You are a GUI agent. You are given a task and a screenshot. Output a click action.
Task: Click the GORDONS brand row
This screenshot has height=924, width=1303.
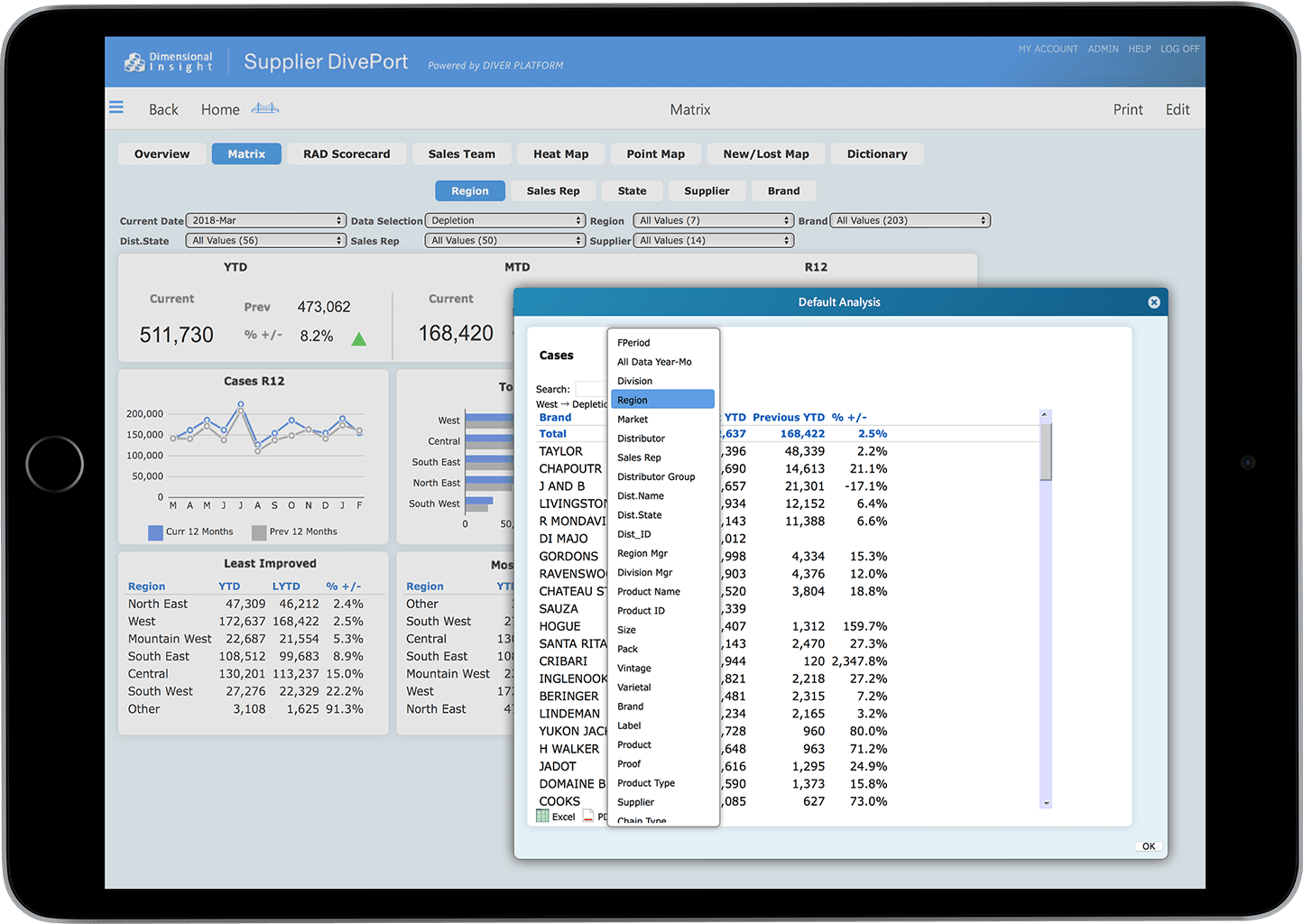(568, 557)
